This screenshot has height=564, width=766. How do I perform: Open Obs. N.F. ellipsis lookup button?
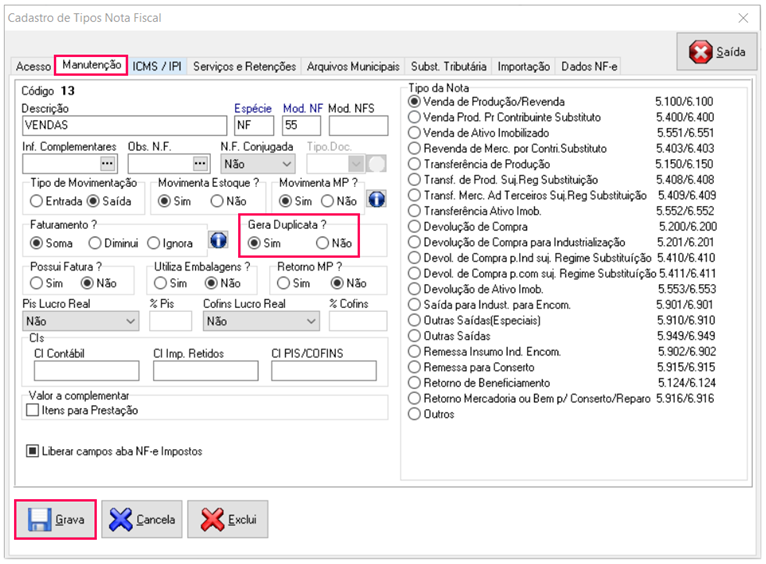[x=199, y=163]
